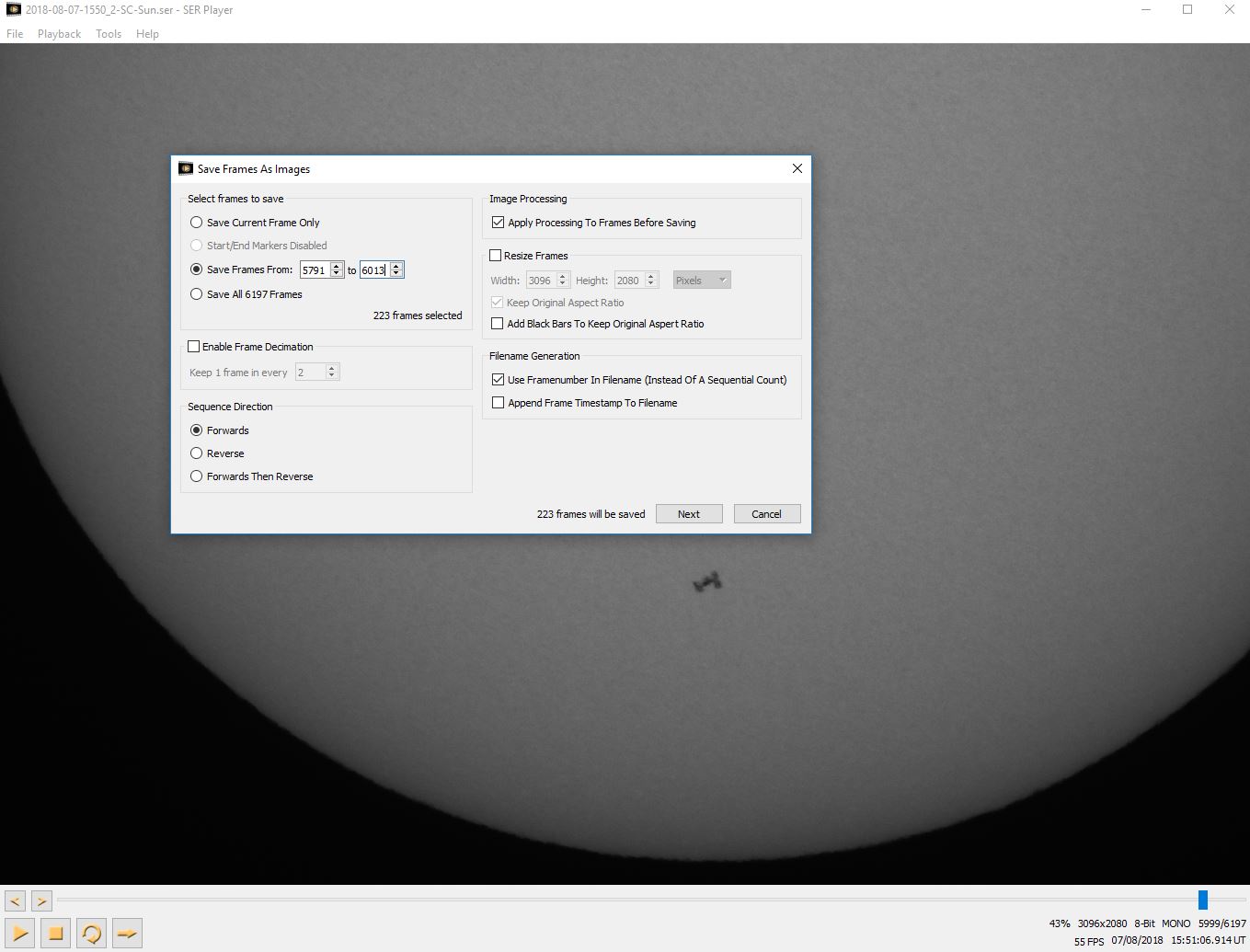Open the Tools menu
The height and width of the screenshot is (952, 1250).
[109, 33]
